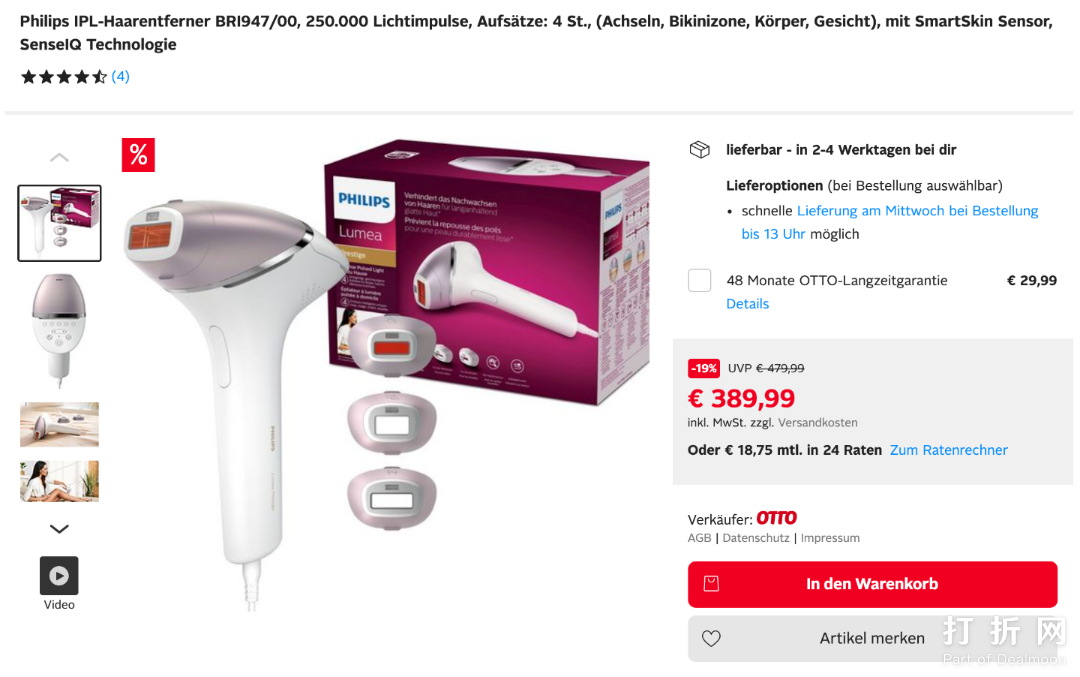Select the first product thumbnail with box

click(59, 223)
